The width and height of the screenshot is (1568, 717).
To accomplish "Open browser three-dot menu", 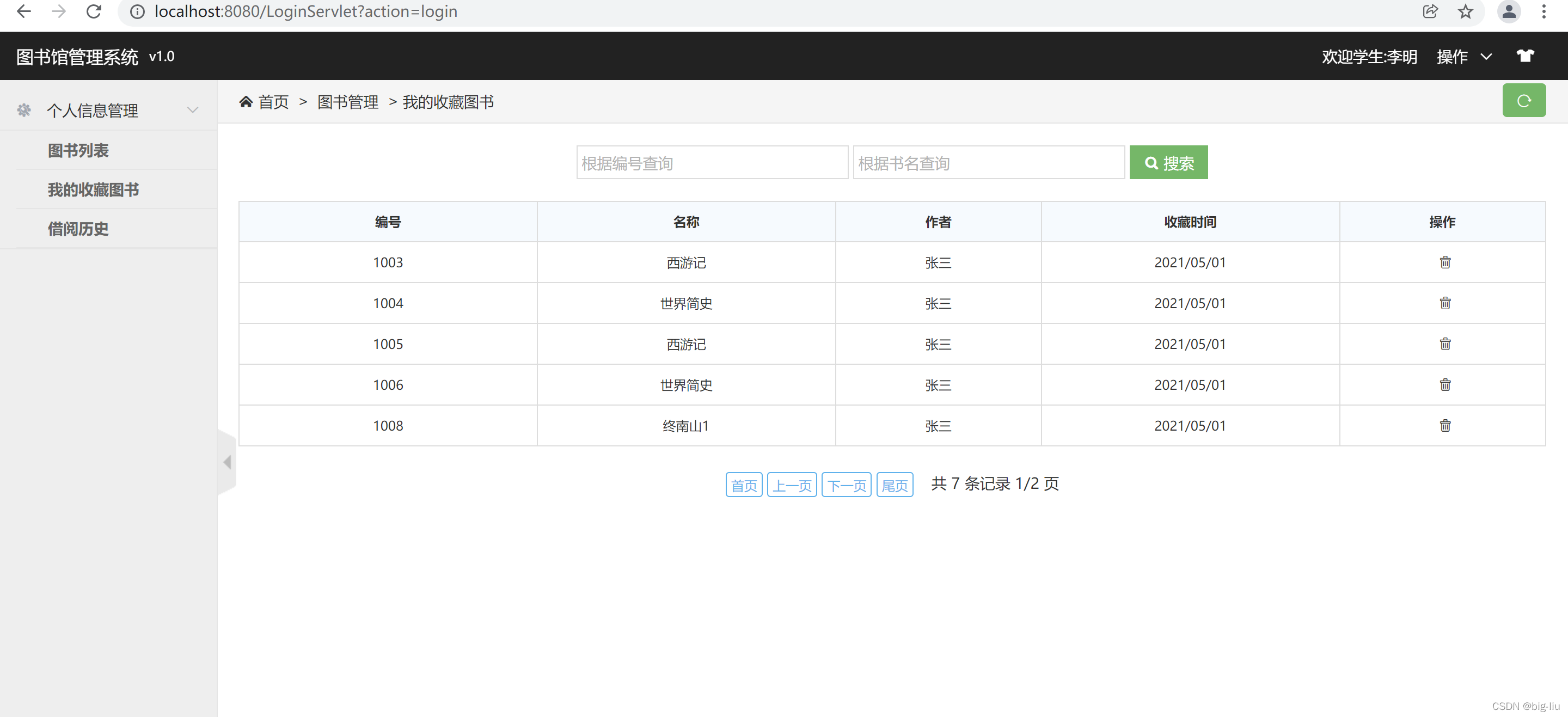I will coord(1543,11).
